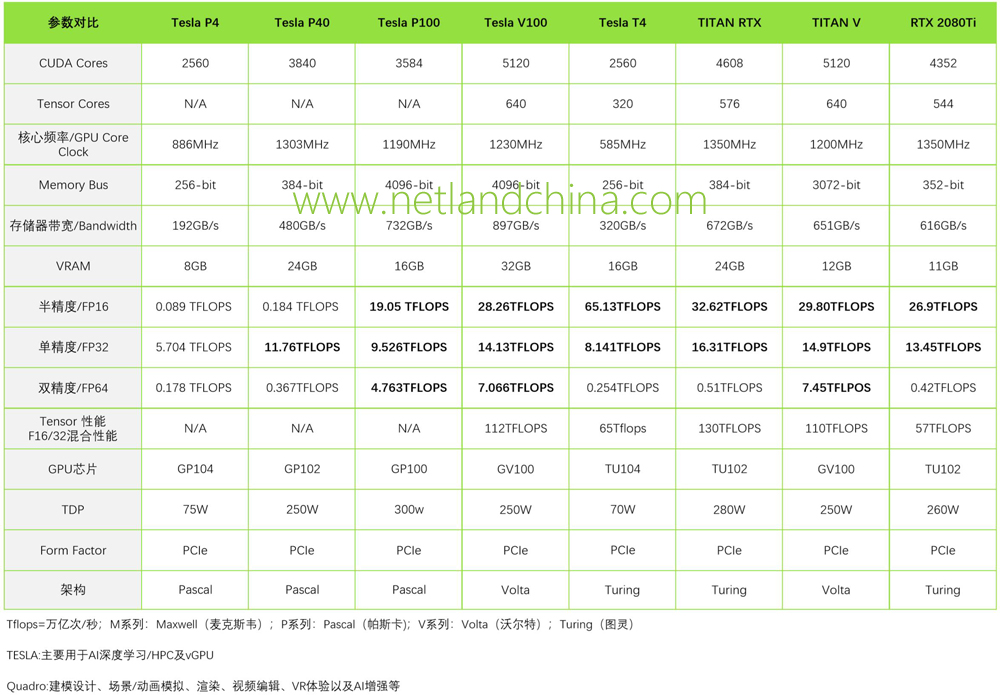
Task: Click the "双精度/FP64" row label
Action: click(73, 388)
